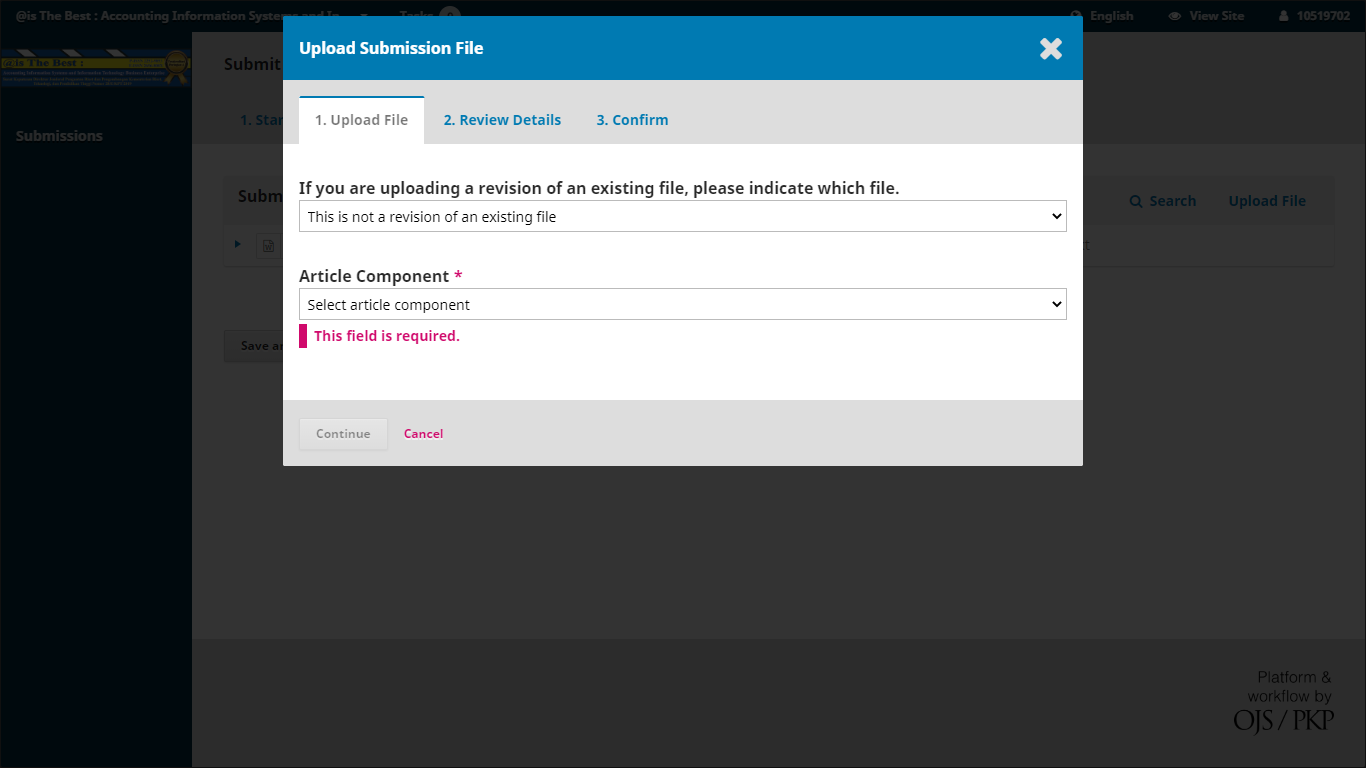Open Submissions in the left sidebar

59,136
